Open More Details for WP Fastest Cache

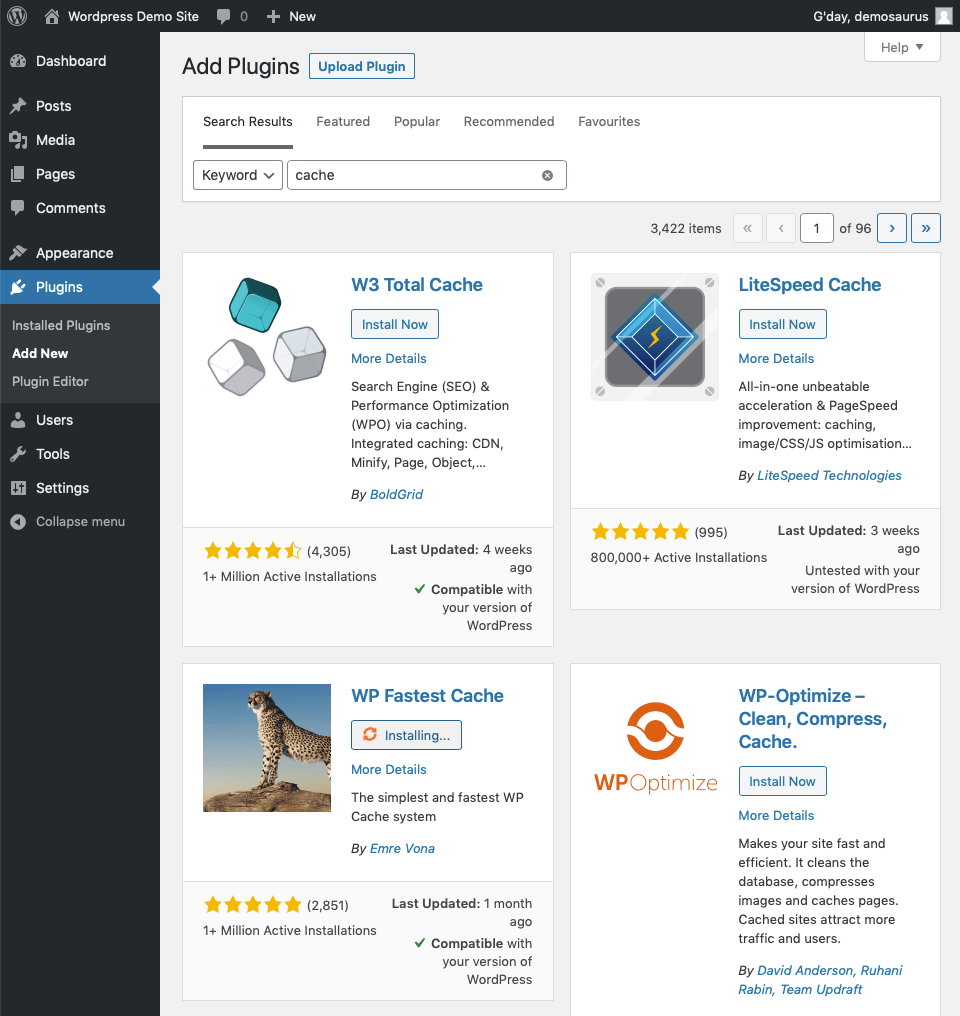pyautogui.click(x=389, y=769)
